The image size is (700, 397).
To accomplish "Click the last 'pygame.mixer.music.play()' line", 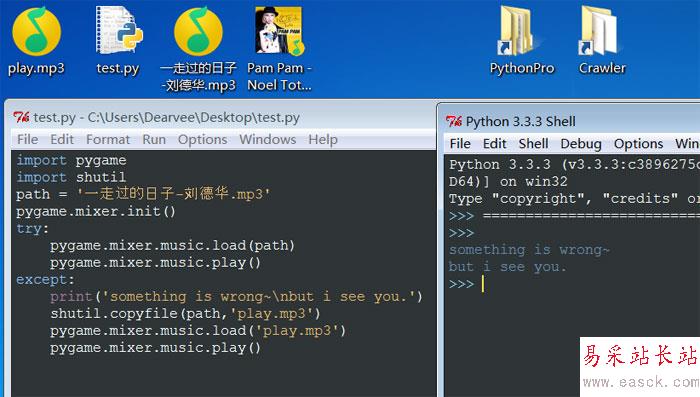I will (155, 348).
